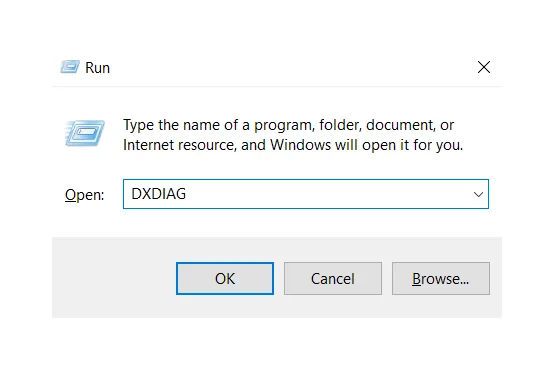The image size is (547, 367).
Task: Cancel the Run dialog
Action: point(333,278)
